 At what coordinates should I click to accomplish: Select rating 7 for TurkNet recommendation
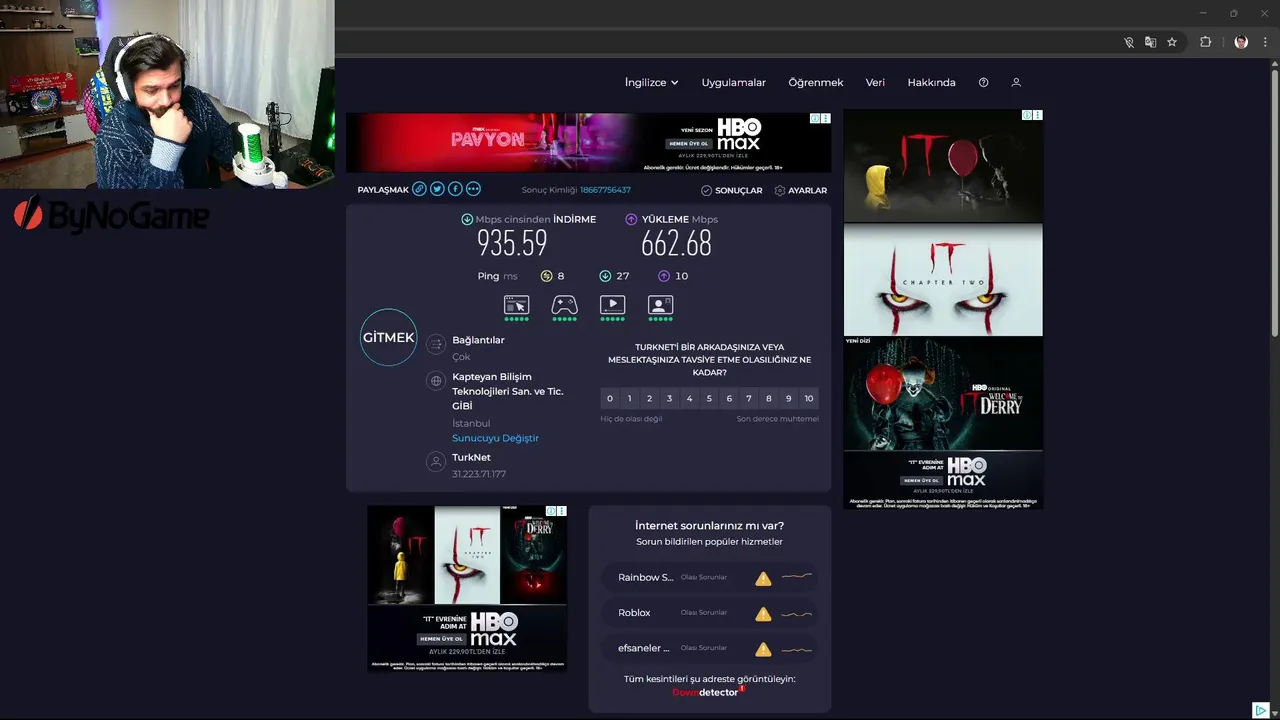pyautogui.click(x=749, y=398)
